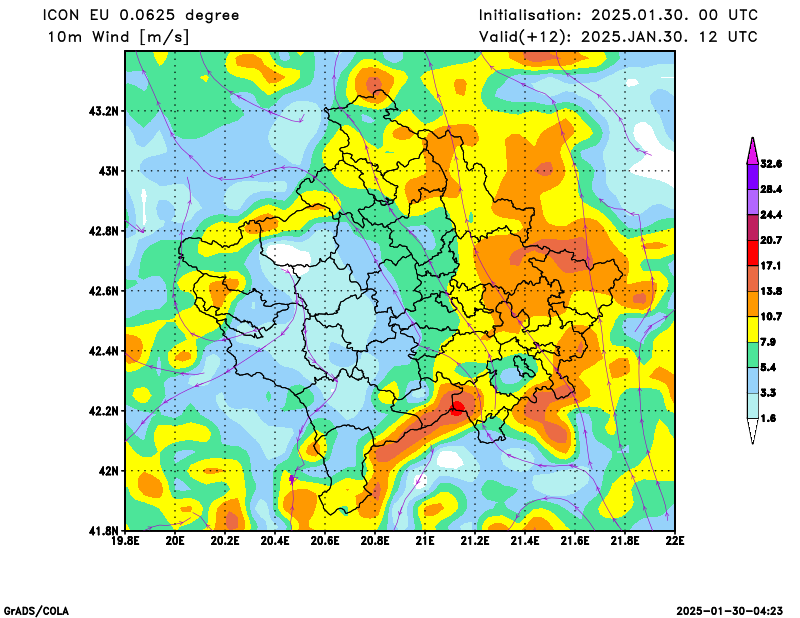Click the 17.1 legend value
Image resolution: width=800 pixels, height=618 pixels.
point(771,266)
